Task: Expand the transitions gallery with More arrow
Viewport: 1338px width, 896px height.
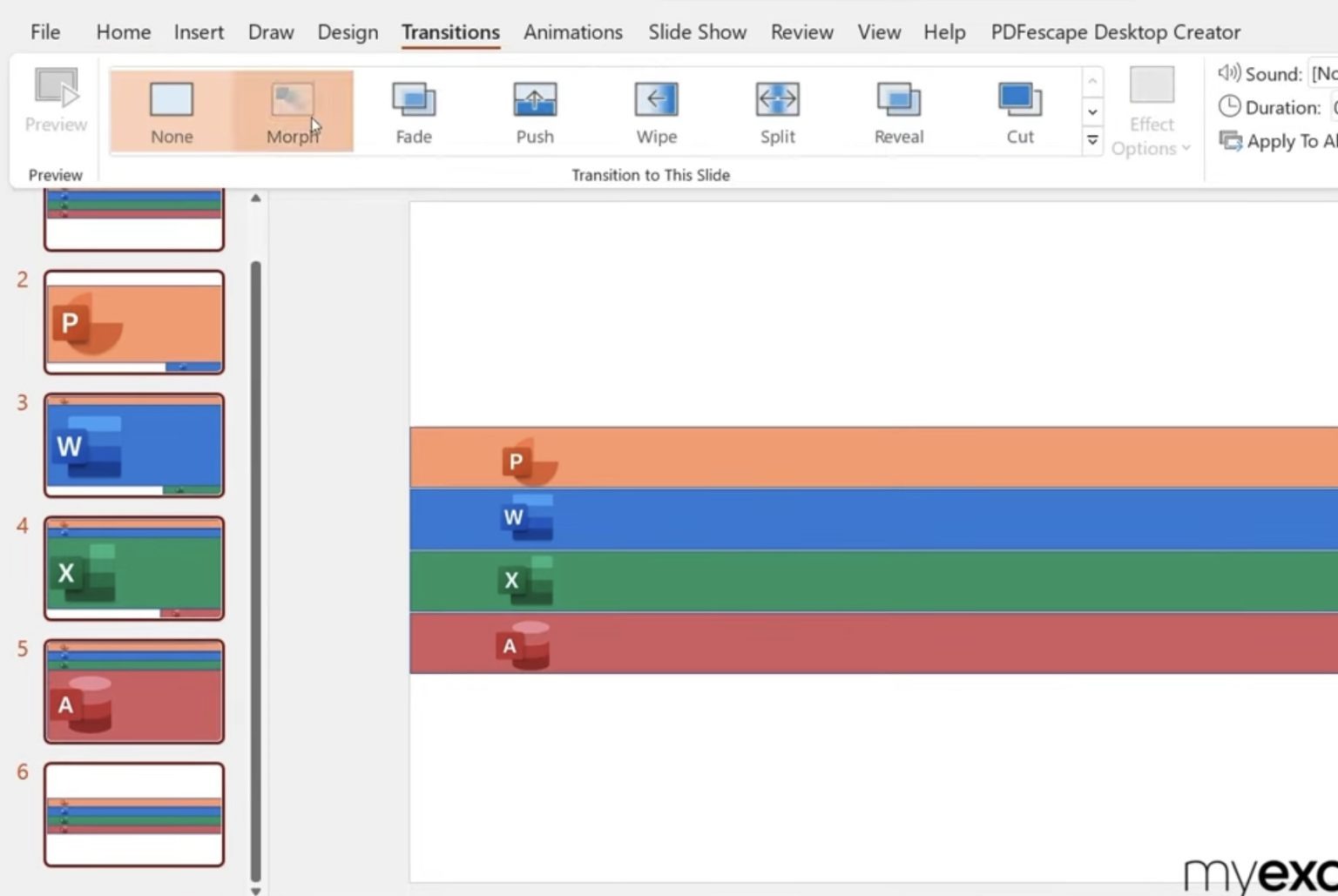Action: [1092, 139]
